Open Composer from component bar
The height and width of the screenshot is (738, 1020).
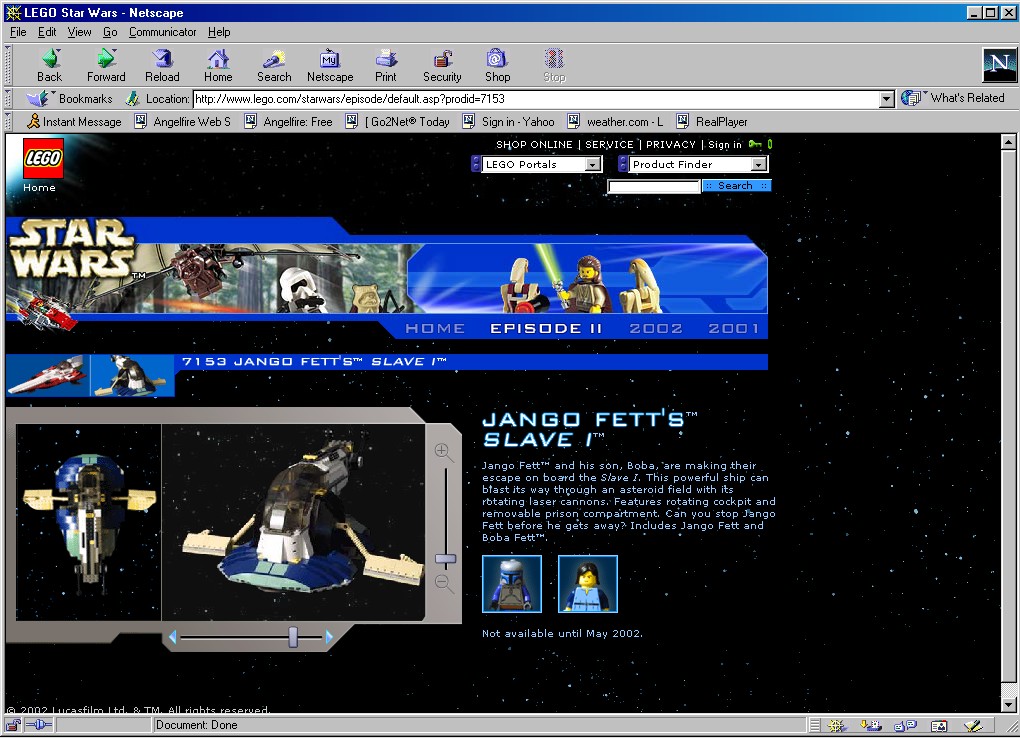(973, 725)
